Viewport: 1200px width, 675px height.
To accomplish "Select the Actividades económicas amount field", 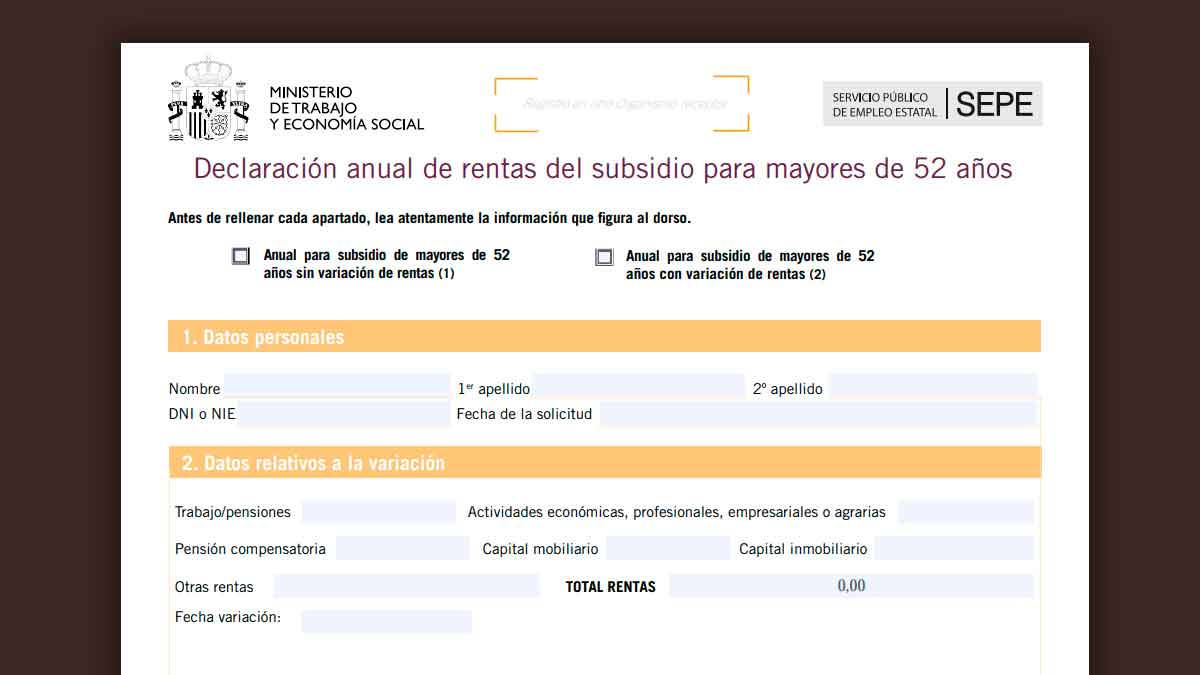I will point(965,512).
